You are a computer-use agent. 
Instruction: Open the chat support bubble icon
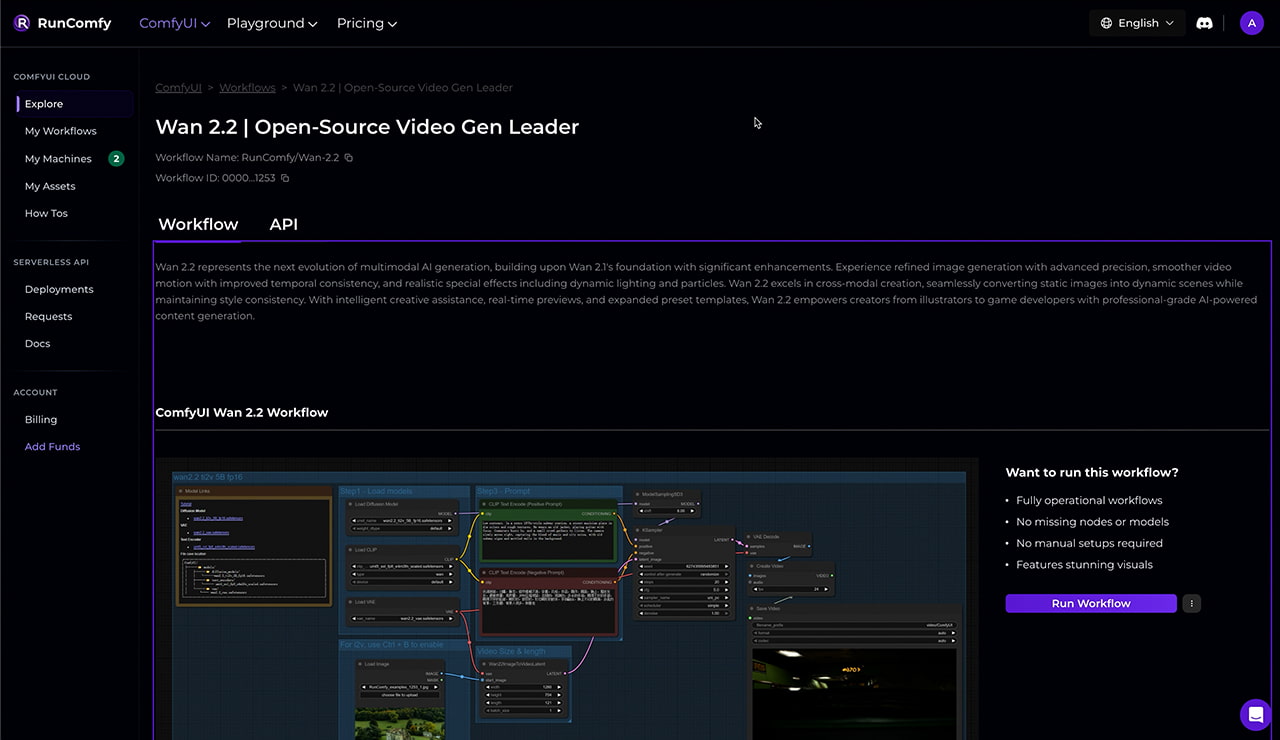[1255, 714]
